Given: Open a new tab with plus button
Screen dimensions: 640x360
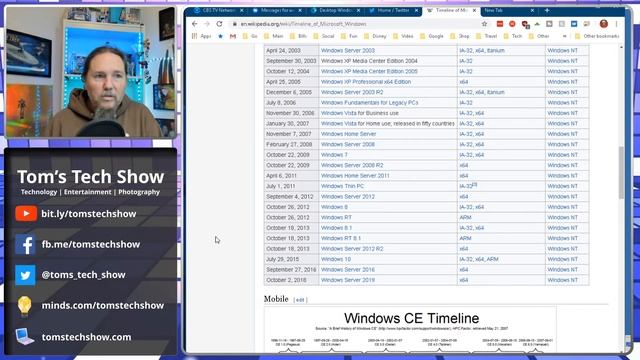Looking at the screenshot, I should tap(547, 10).
